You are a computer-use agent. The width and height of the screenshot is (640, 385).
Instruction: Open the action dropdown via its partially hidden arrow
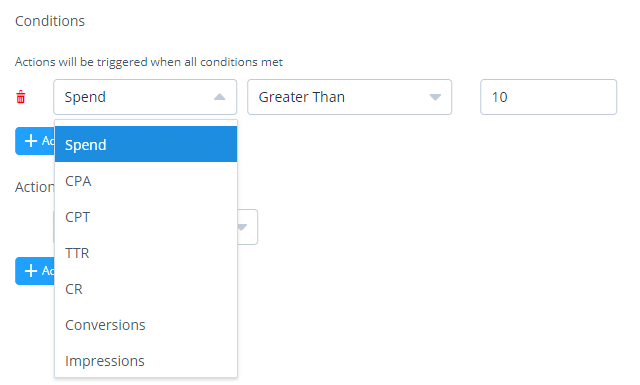pyautogui.click(x=242, y=227)
